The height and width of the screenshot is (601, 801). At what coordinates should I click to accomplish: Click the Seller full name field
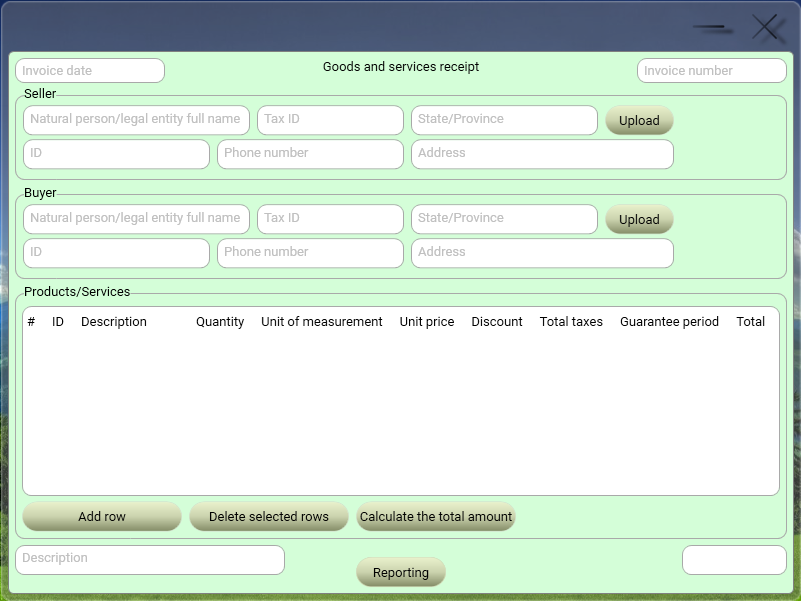click(136, 120)
